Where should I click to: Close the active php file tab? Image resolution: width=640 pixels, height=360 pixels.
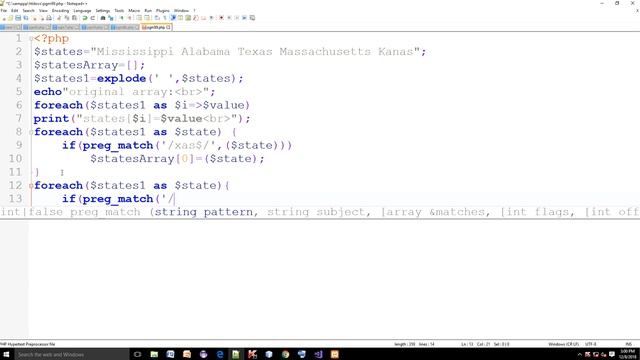click(x=168, y=27)
